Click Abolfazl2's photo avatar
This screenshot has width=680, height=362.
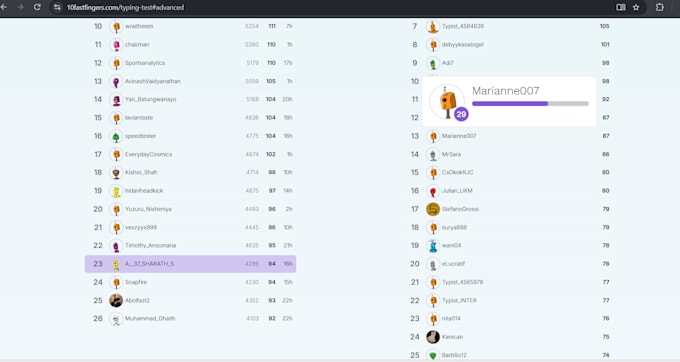116,300
